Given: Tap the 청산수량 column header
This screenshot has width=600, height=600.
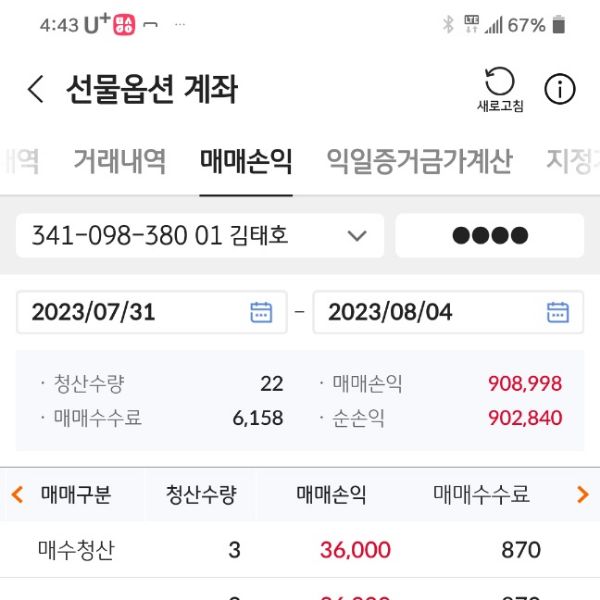Looking at the screenshot, I should click(x=201, y=494).
